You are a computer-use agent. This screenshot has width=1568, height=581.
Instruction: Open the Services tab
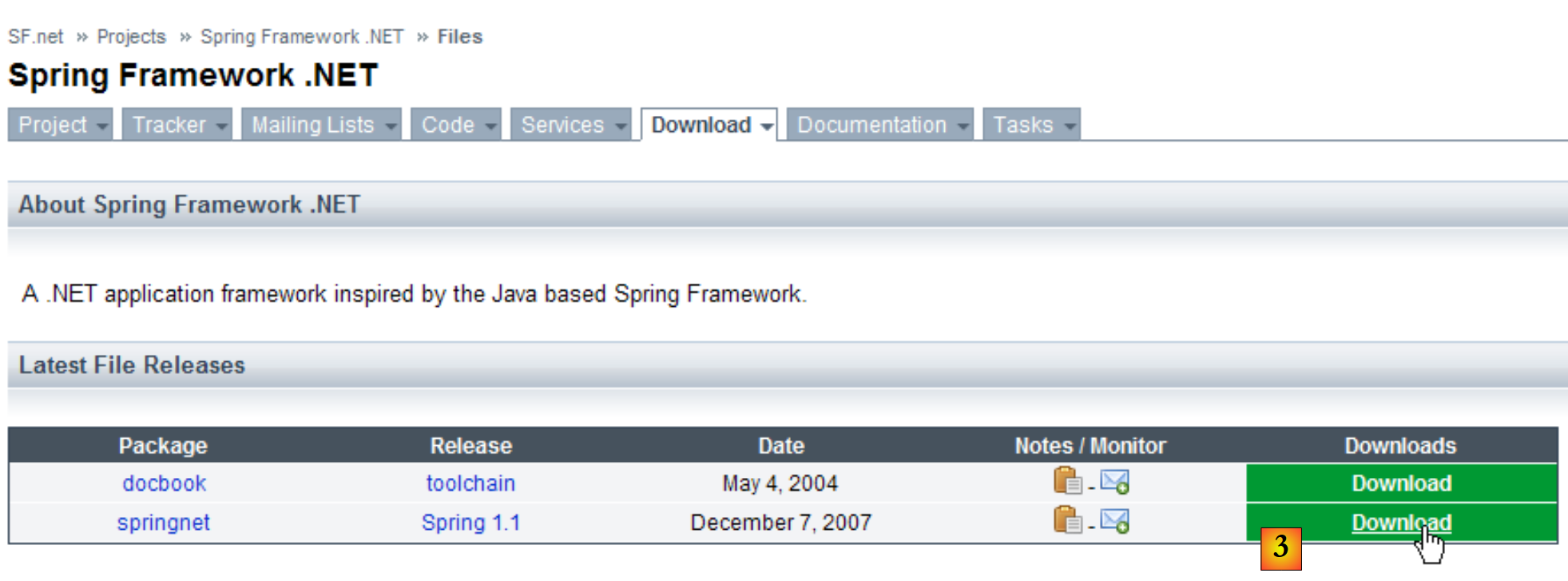pos(562,125)
